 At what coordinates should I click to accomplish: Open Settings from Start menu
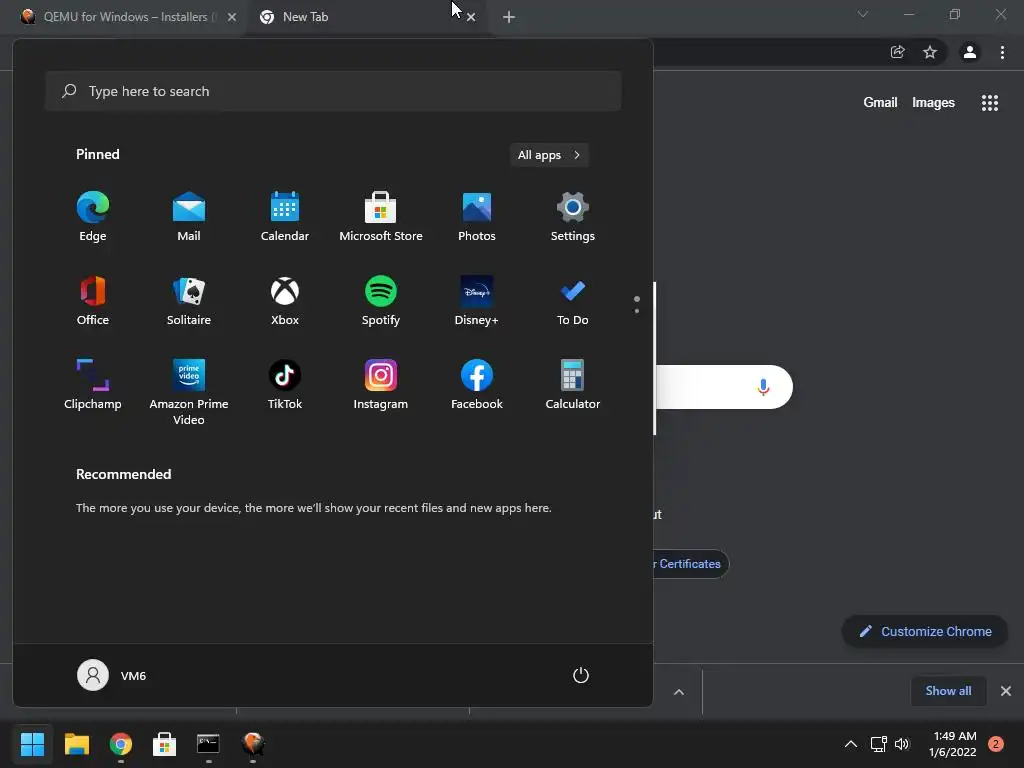(x=573, y=216)
